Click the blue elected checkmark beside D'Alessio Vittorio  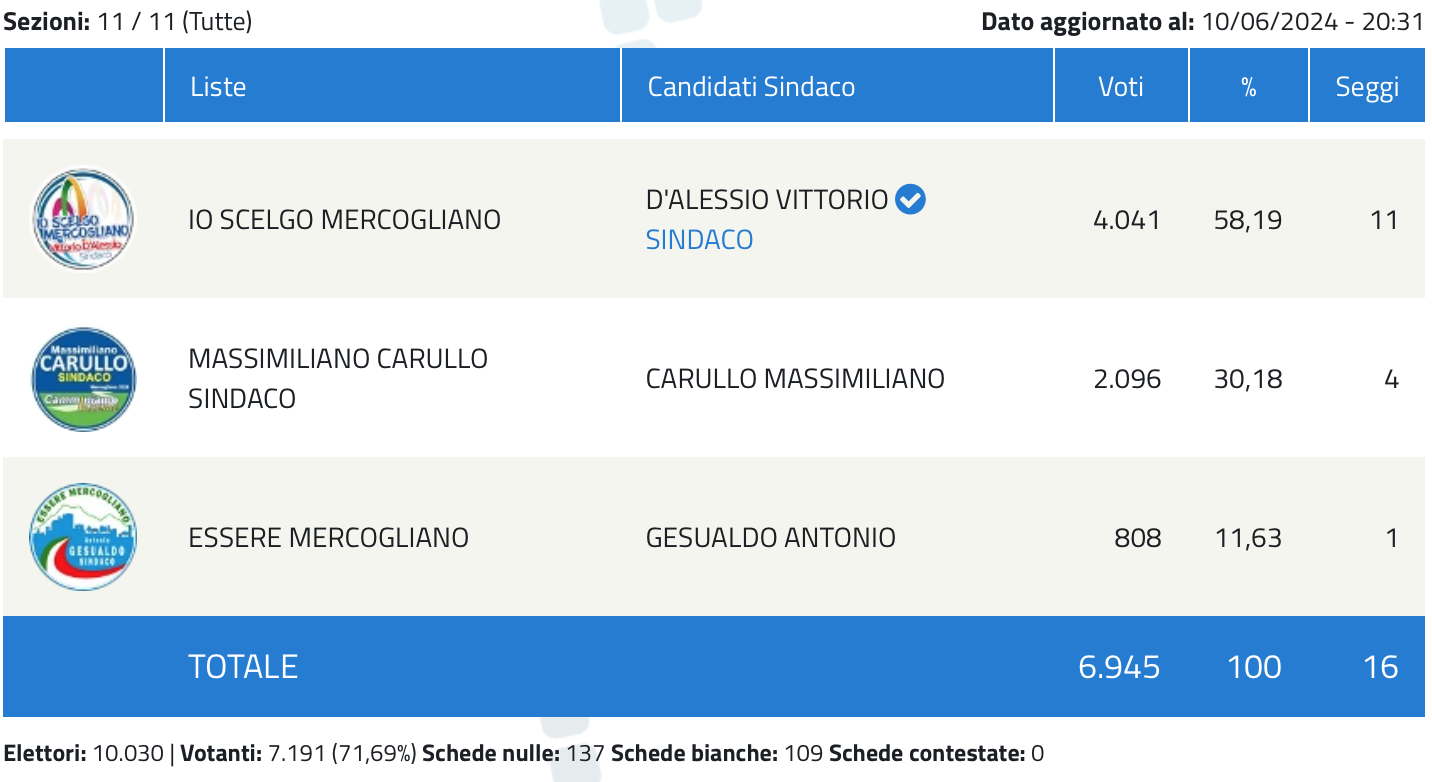910,200
